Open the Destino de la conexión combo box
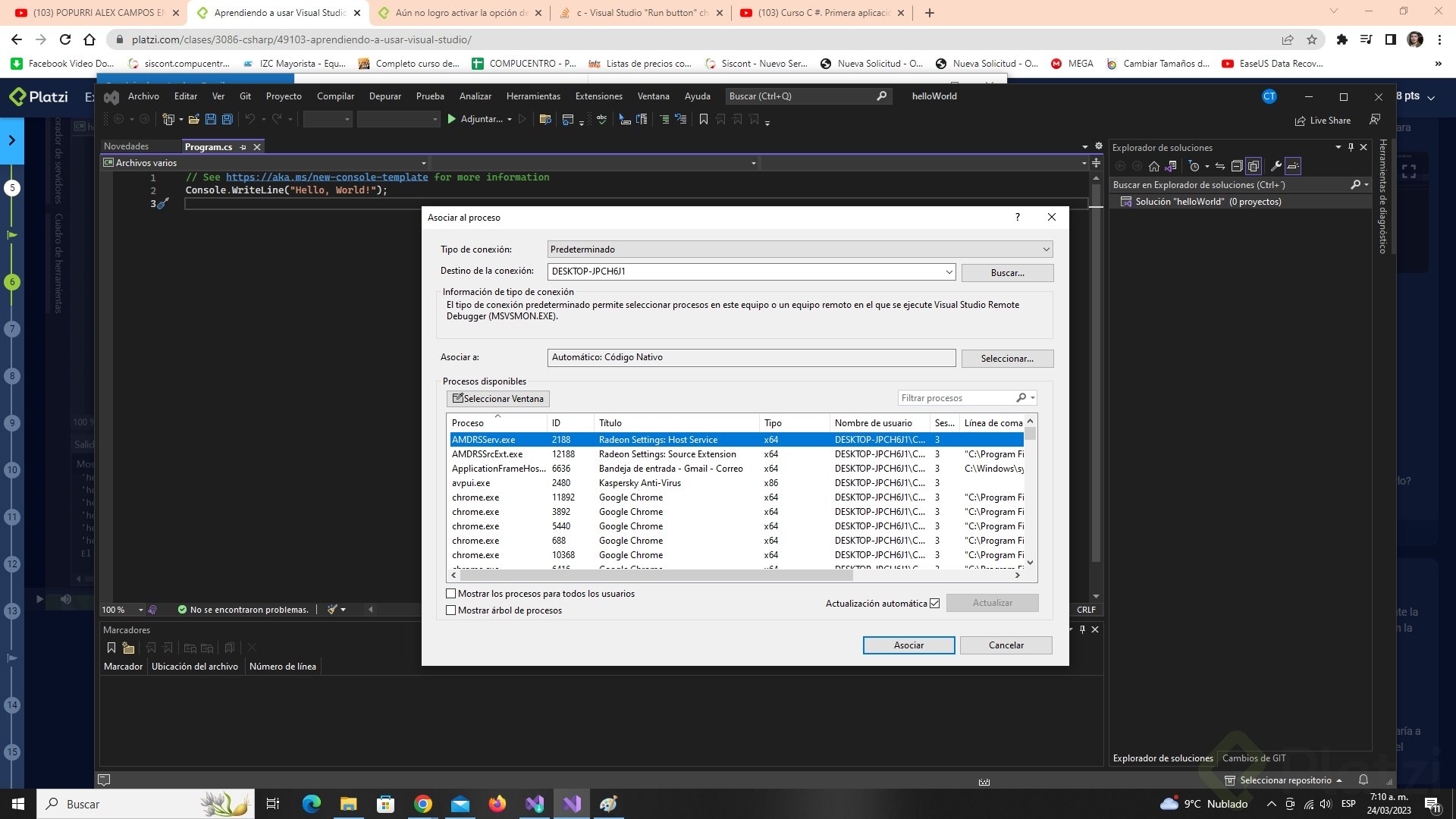The image size is (1456, 819). 949,271
